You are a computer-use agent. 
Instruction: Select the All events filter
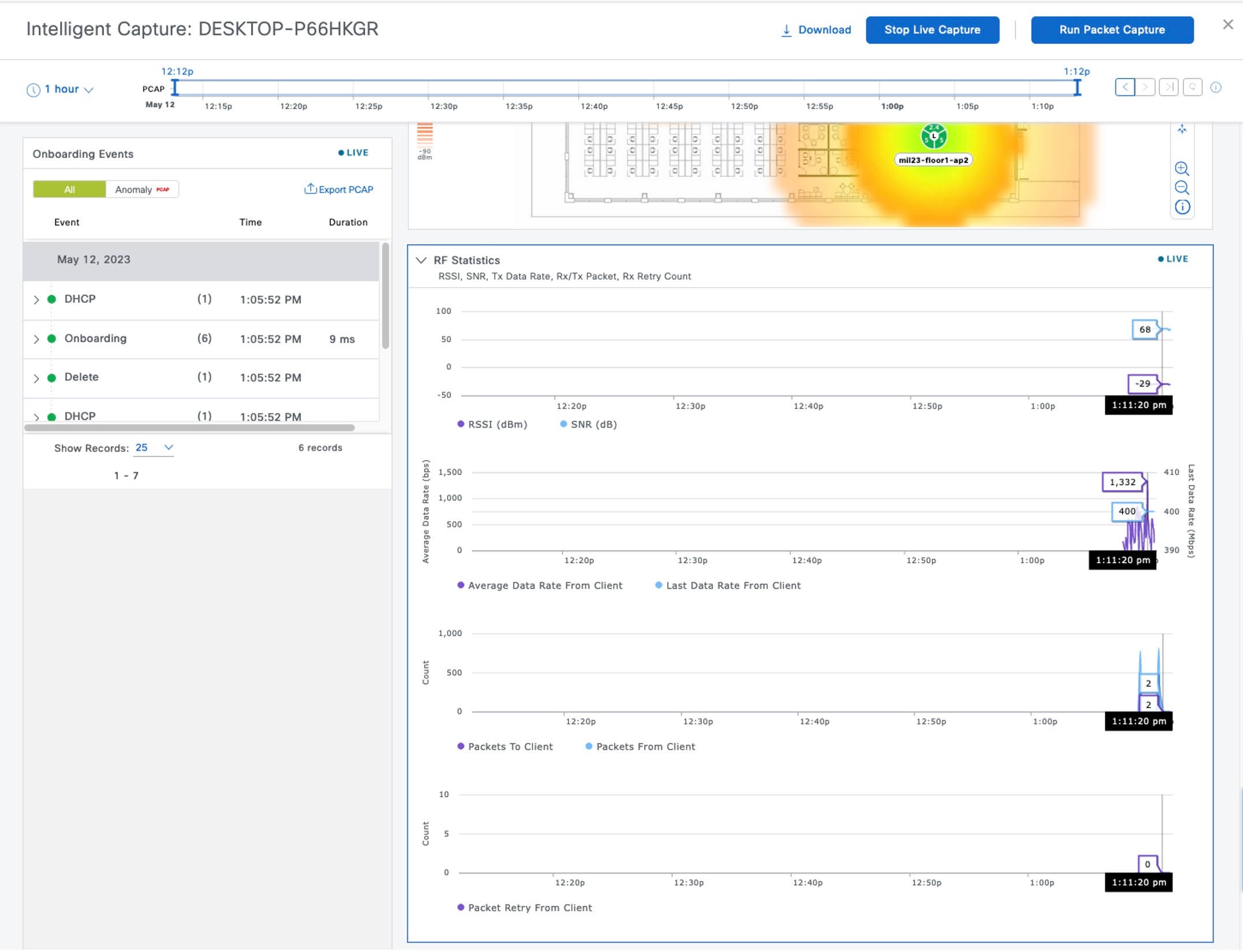pyautogui.click(x=69, y=189)
